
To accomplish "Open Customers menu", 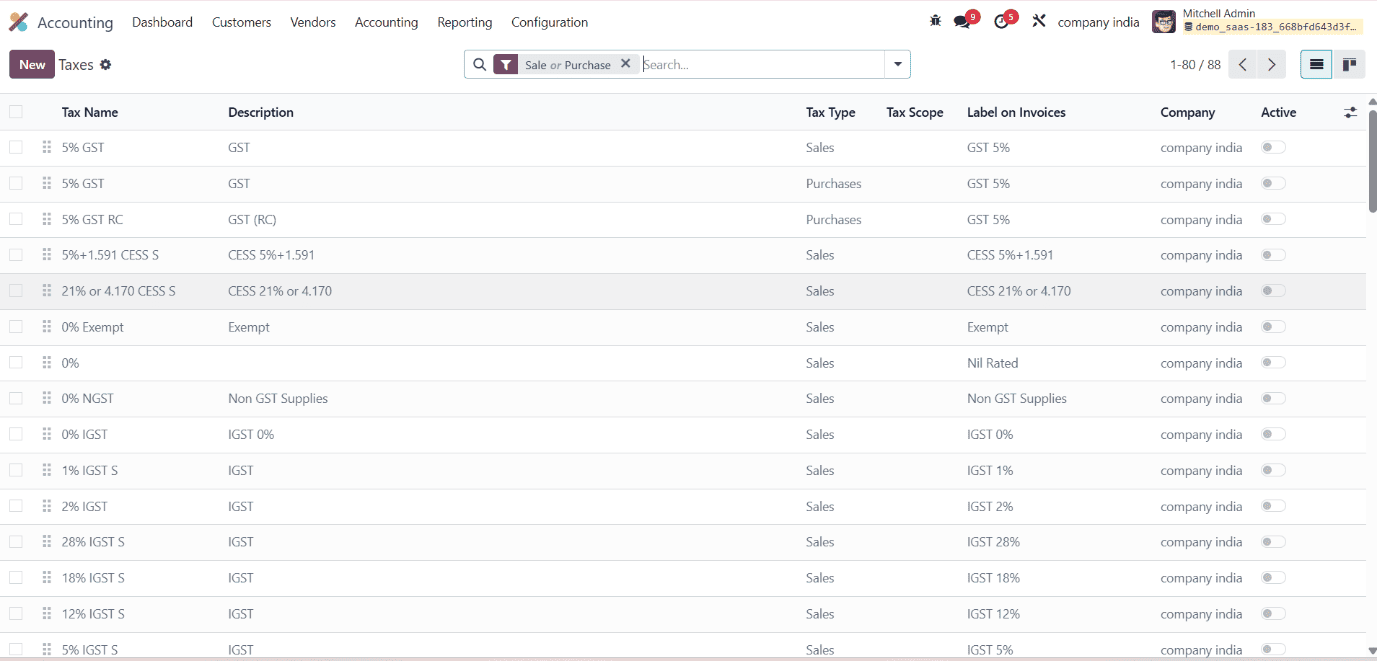I will pyautogui.click(x=241, y=22).
